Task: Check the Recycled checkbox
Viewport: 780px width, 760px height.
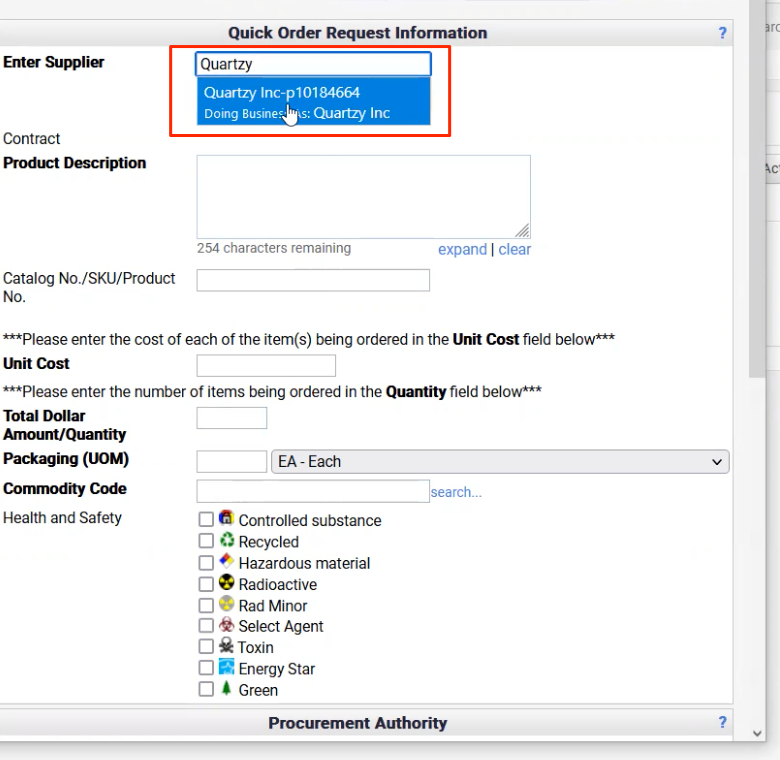Action: pyautogui.click(x=206, y=541)
